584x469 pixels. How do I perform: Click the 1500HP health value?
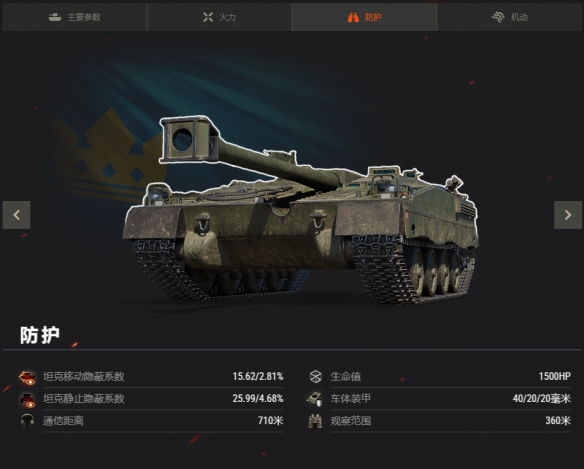(555, 377)
